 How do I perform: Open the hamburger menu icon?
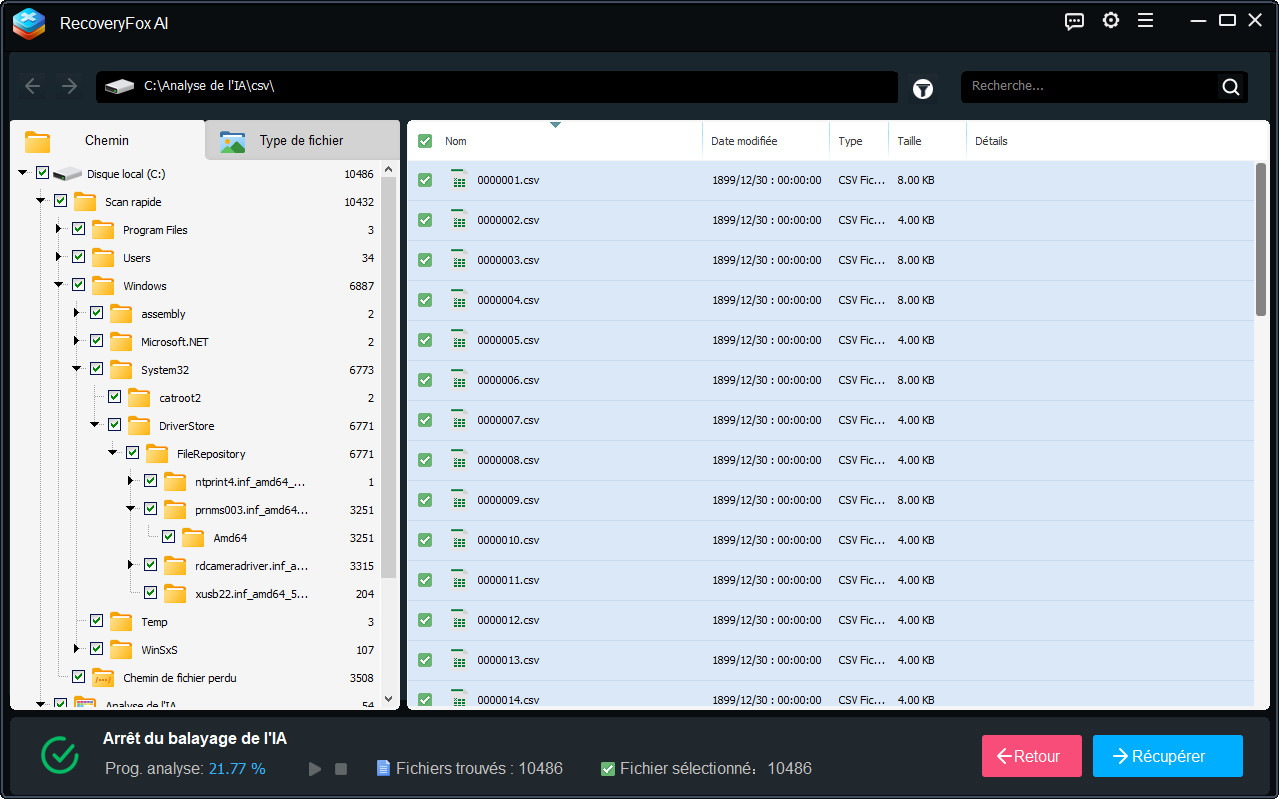(1146, 21)
